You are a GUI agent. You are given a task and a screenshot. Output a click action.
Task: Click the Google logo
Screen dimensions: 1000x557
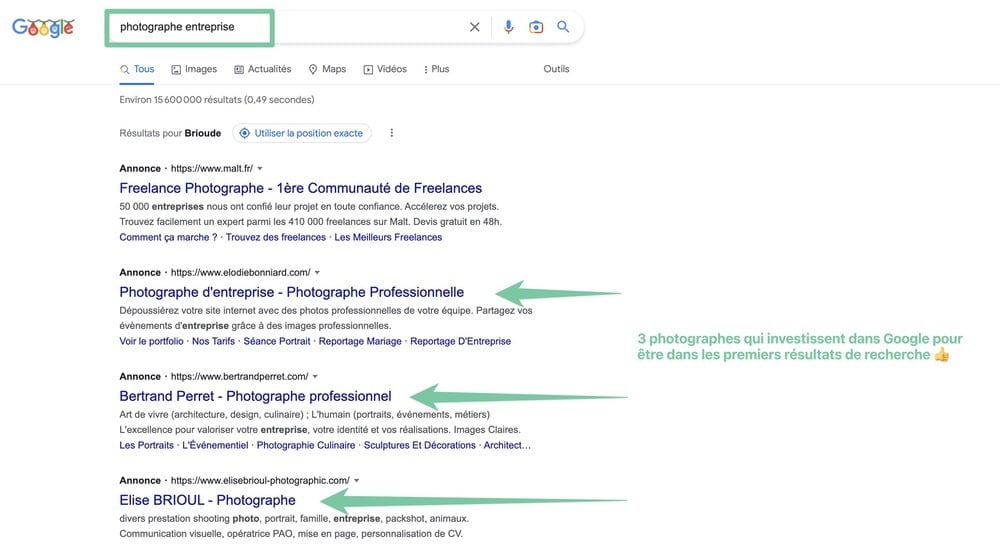pyautogui.click(x=43, y=27)
